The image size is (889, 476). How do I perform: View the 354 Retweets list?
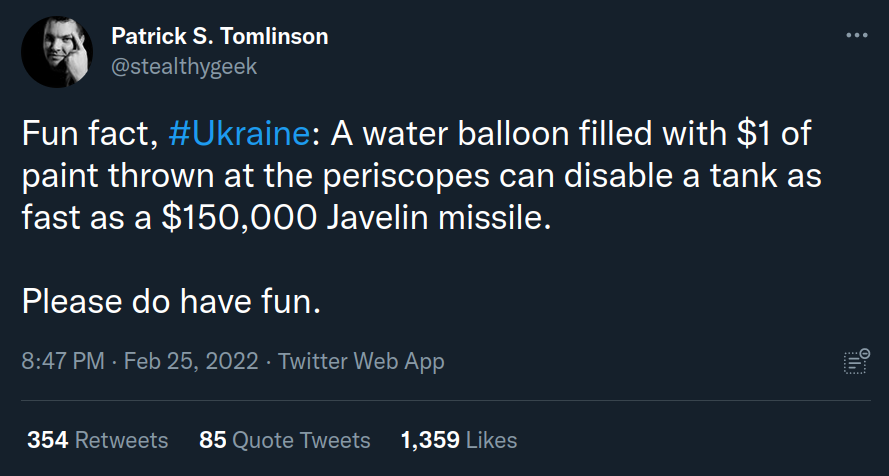pos(97,440)
